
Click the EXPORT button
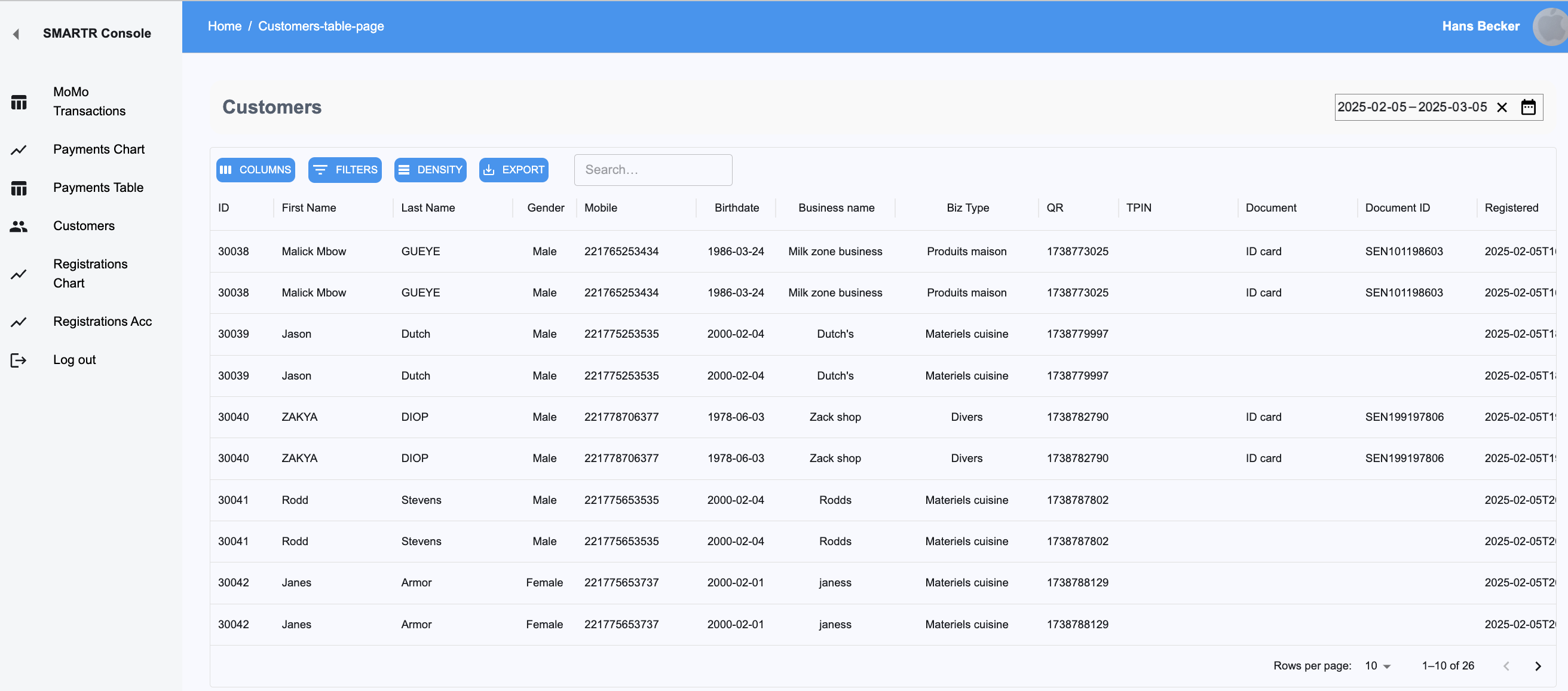(513, 170)
